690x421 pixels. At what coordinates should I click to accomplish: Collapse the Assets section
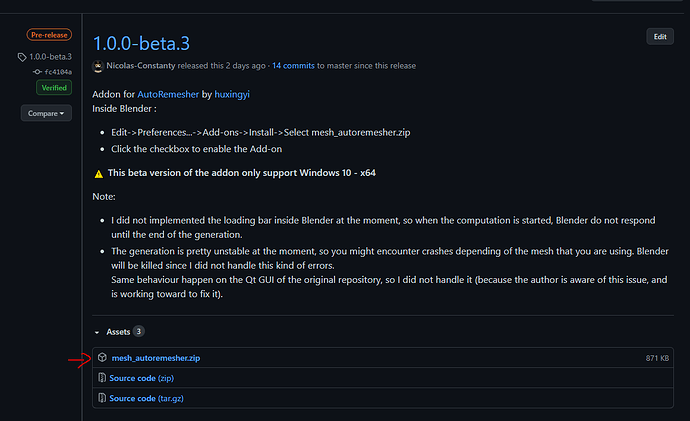[x=97, y=332]
